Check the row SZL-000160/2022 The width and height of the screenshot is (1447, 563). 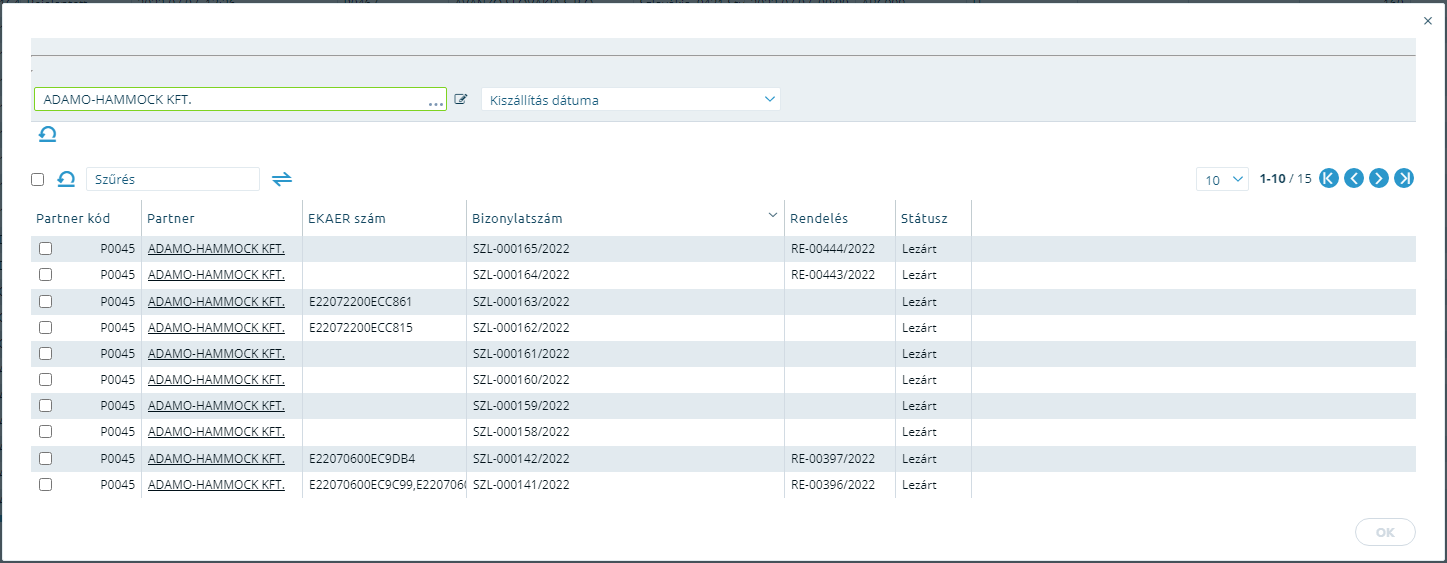[45, 379]
